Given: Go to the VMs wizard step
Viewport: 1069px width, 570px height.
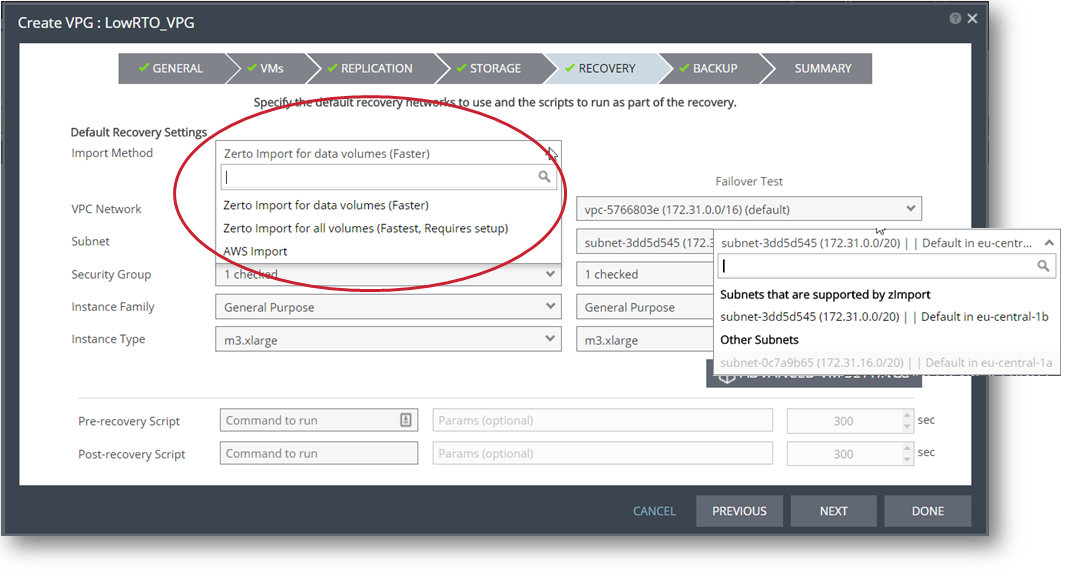Looking at the screenshot, I should tap(266, 68).
